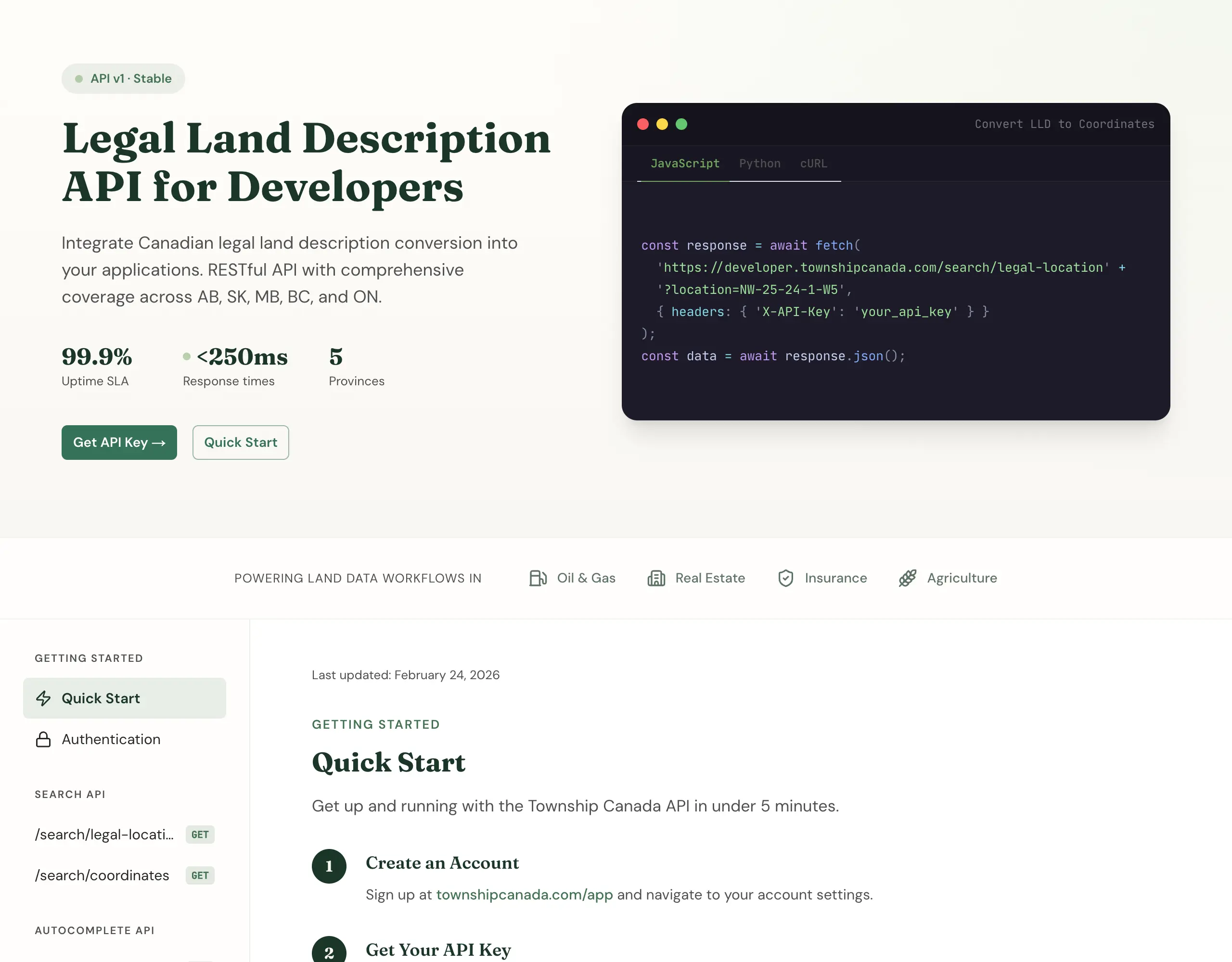Viewport: 1232px width, 962px height.
Task: Click the Quick Start hero button
Action: click(x=240, y=443)
